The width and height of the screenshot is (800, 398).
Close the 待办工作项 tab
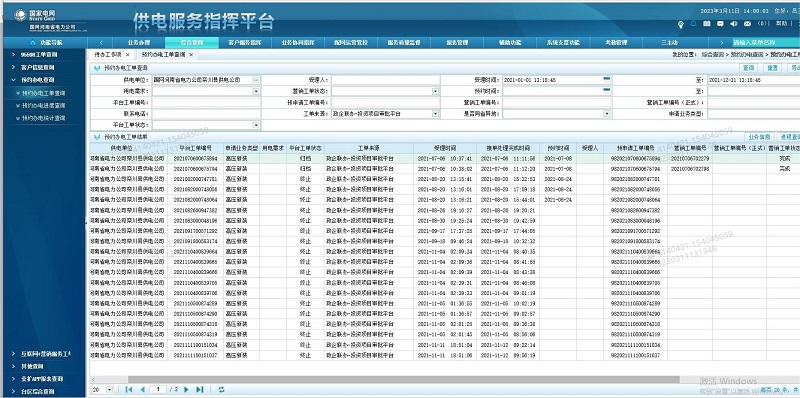pyautogui.click(x=128, y=55)
